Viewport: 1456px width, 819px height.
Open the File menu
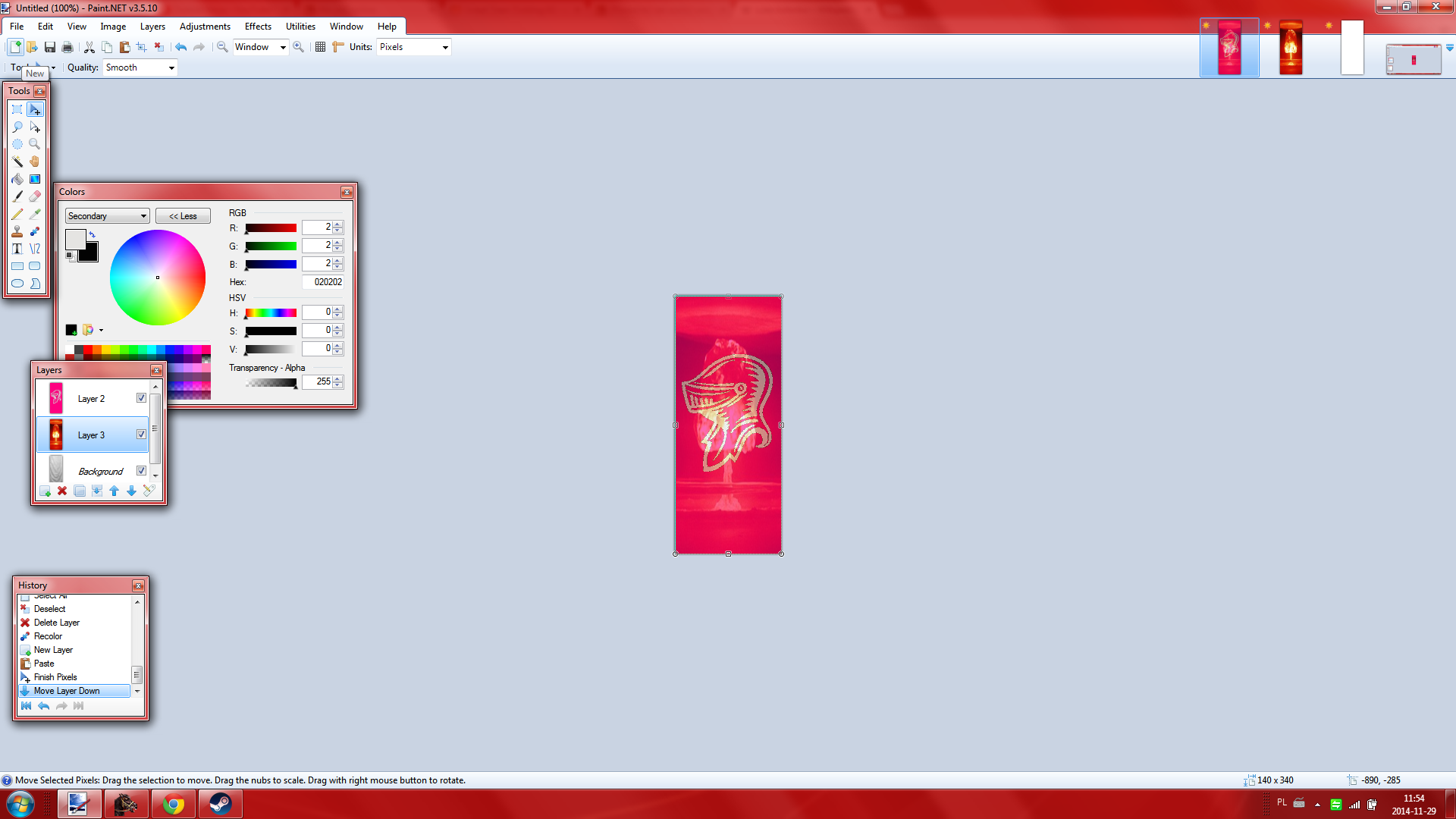pos(17,27)
